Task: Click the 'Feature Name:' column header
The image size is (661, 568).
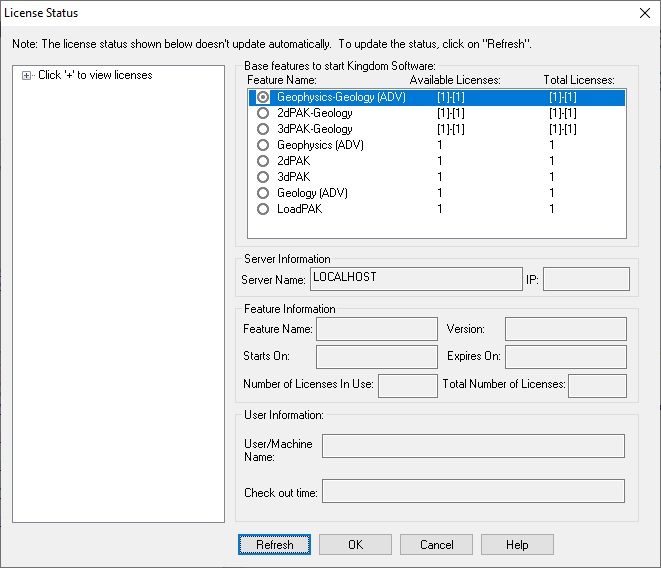Action: point(282,80)
